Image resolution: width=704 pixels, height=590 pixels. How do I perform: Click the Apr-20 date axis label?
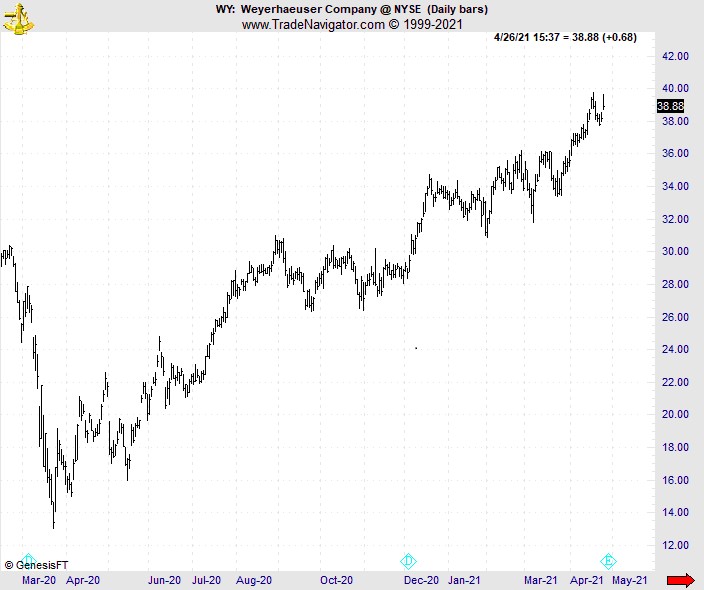click(x=83, y=580)
